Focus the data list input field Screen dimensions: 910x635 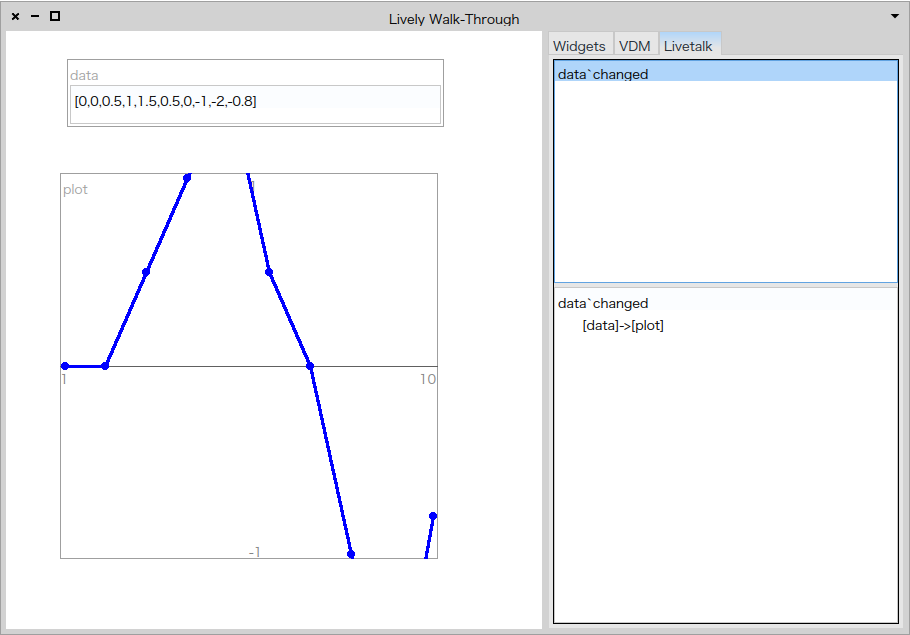[x=255, y=104]
